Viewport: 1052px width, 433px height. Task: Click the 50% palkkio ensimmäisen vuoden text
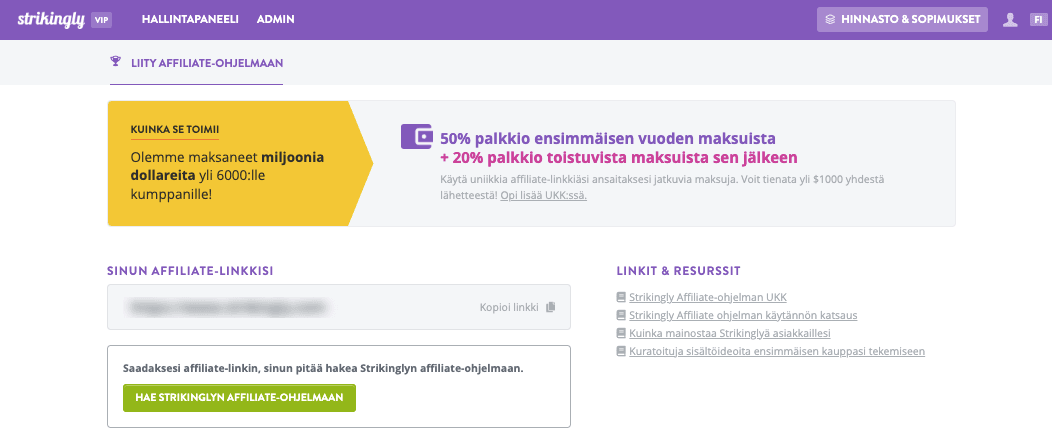click(608, 139)
